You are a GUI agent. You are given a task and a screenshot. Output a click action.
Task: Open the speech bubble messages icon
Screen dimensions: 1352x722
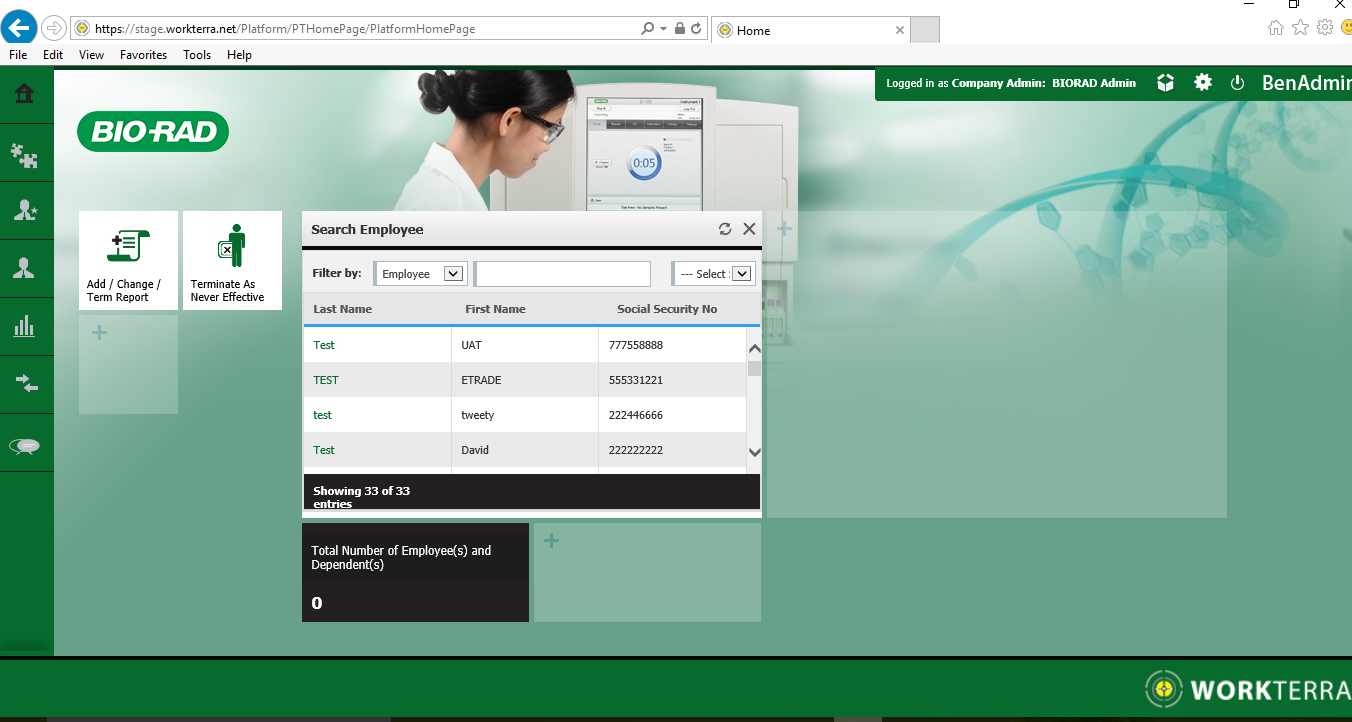click(x=25, y=446)
